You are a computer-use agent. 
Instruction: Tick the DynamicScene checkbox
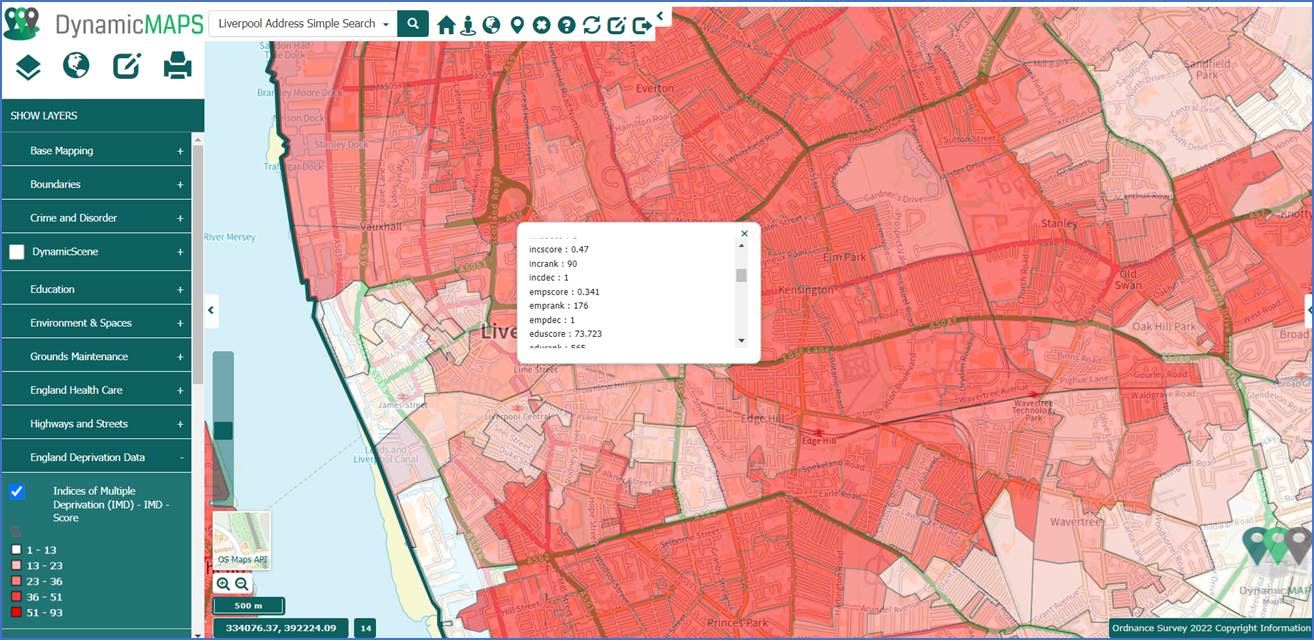pyautogui.click(x=16, y=252)
